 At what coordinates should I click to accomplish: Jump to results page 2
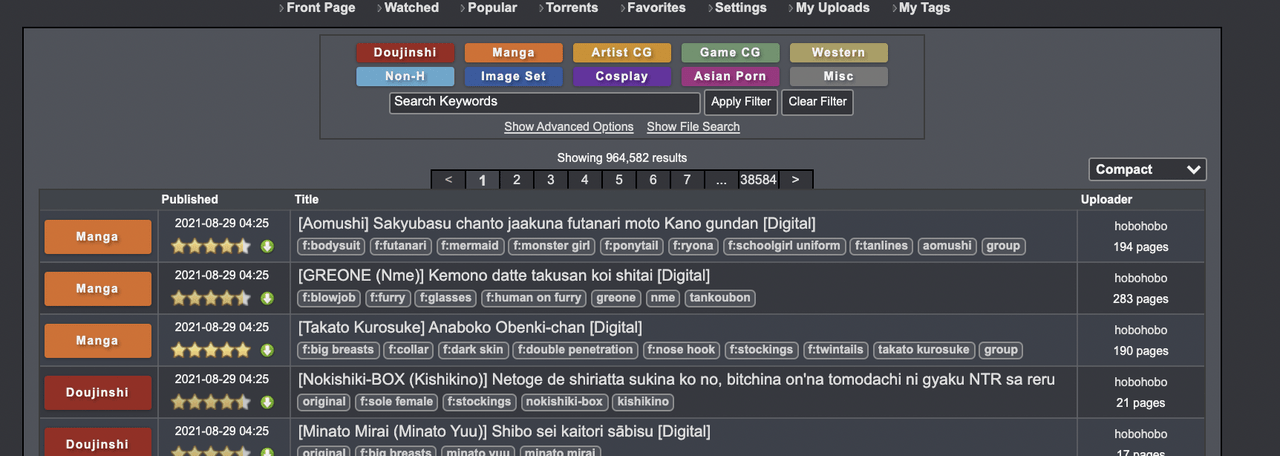coord(516,180)
